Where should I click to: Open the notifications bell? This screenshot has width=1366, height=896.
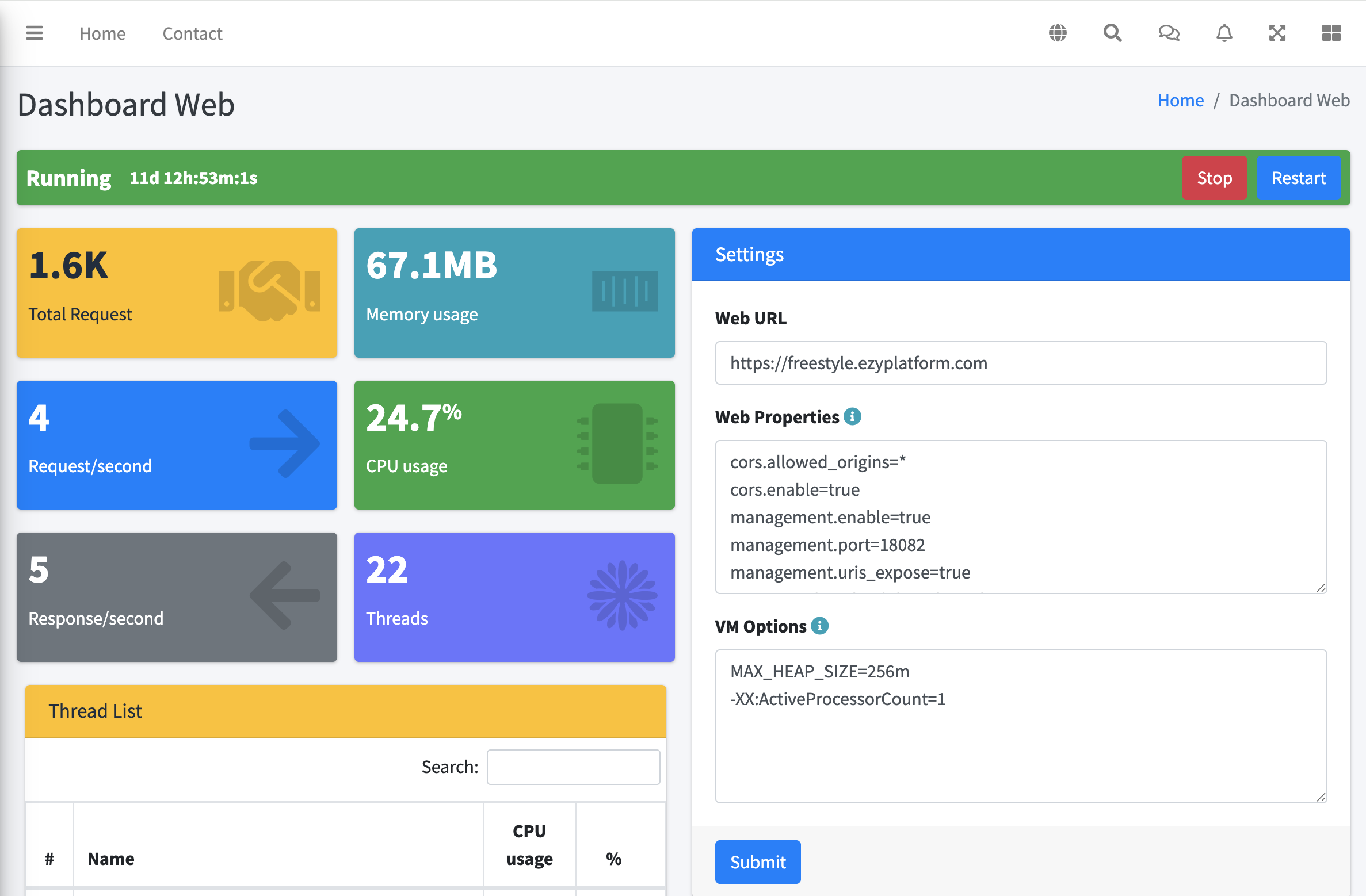[1224, 33]
